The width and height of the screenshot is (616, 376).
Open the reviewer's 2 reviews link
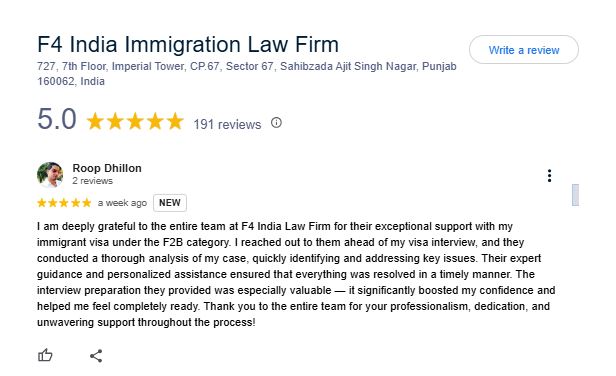click(92, 181)
